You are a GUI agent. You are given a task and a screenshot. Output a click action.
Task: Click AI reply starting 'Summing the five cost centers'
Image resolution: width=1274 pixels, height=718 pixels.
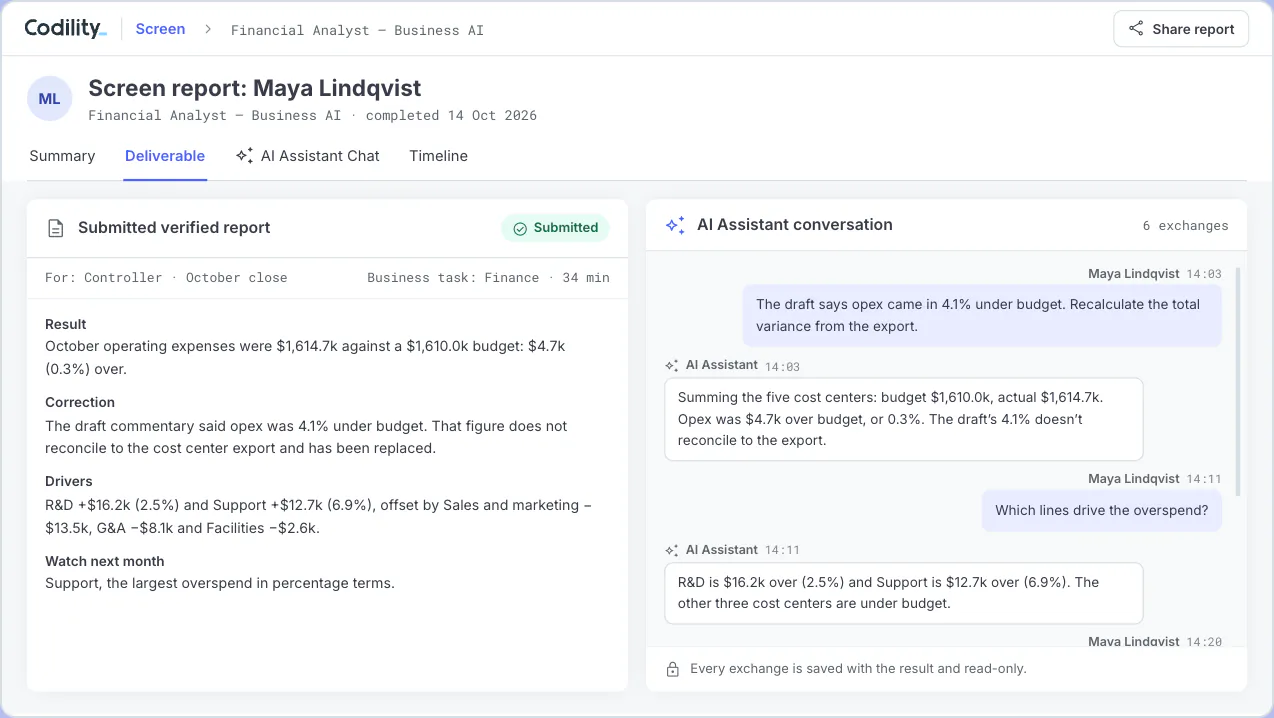click(x=903, y=419)
